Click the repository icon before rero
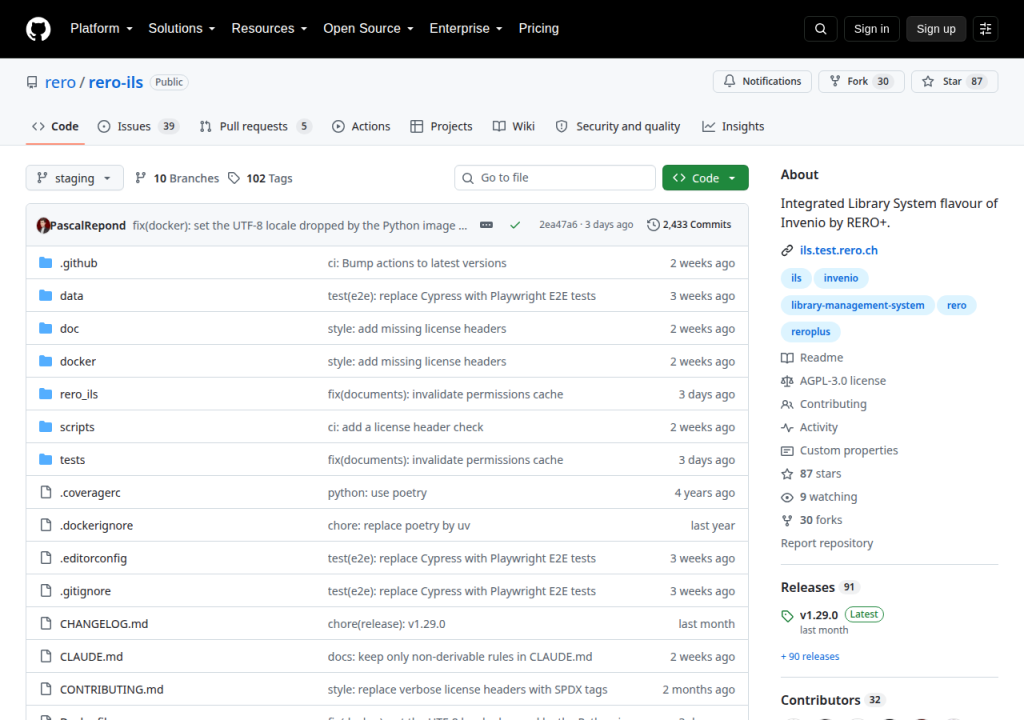Viewport: 1024px width, 720px height. [32, 82]
